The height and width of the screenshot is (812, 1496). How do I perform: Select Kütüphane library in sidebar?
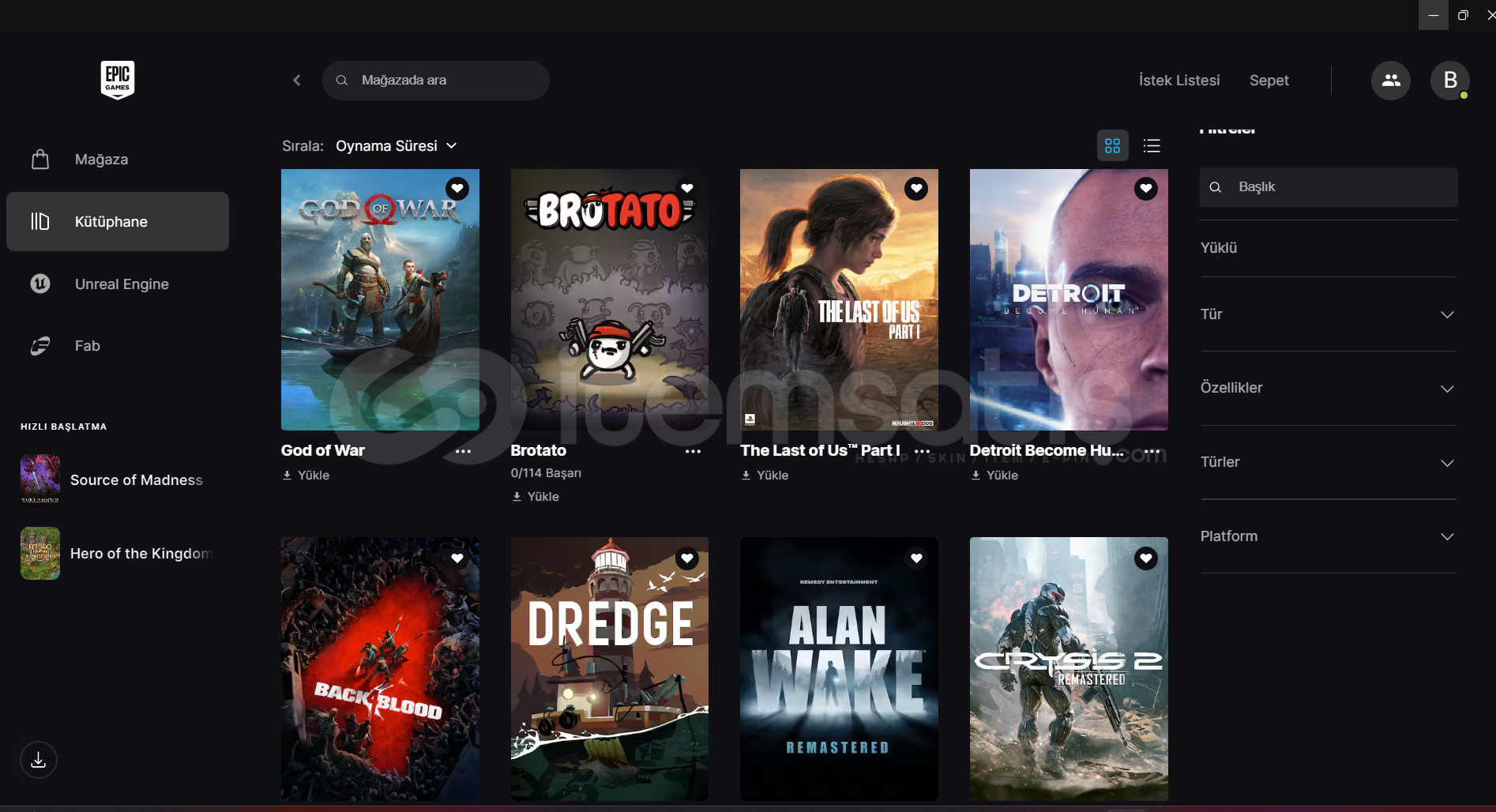click(x=118, y=221)
